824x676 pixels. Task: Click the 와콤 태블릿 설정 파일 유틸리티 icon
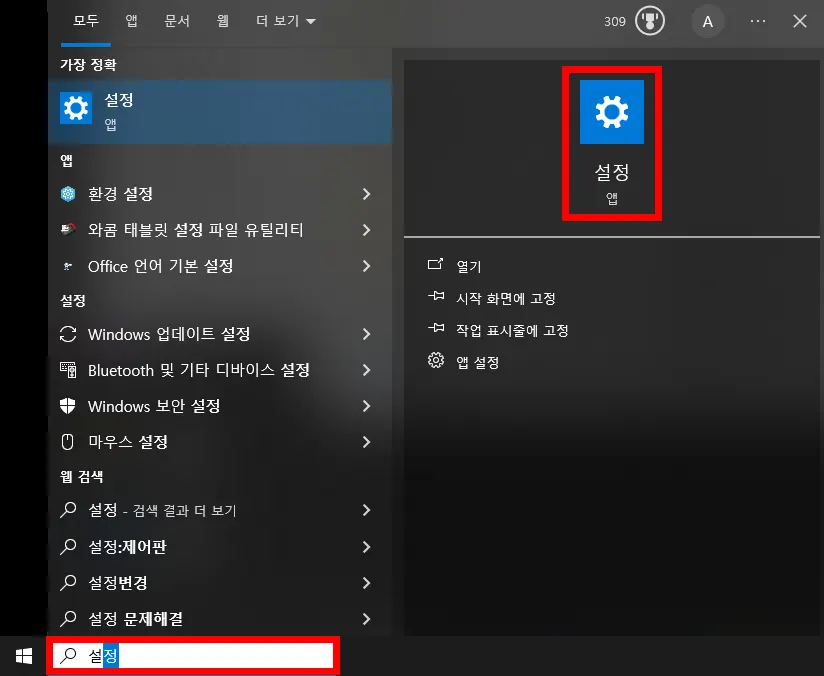68,230
